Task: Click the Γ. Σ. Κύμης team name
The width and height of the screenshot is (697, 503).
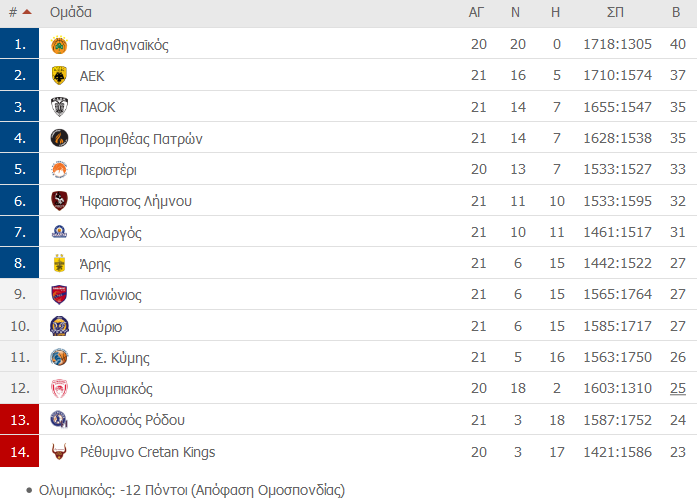Action: coord(115,358)
